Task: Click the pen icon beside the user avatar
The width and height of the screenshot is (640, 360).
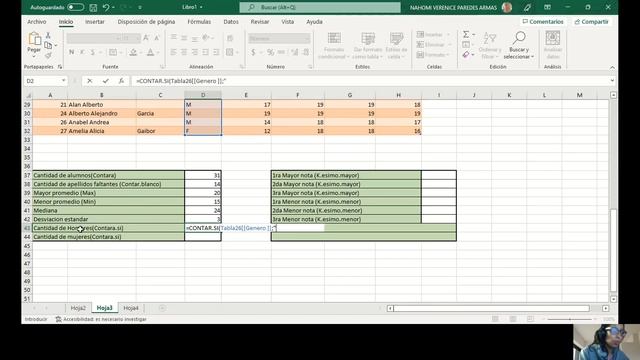Action: click(x=527, y=7)
